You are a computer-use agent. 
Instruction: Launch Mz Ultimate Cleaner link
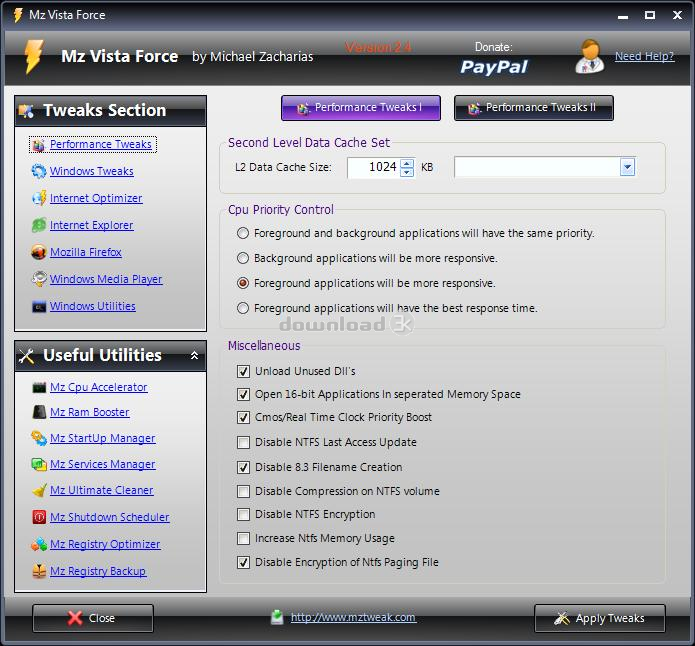102,490
